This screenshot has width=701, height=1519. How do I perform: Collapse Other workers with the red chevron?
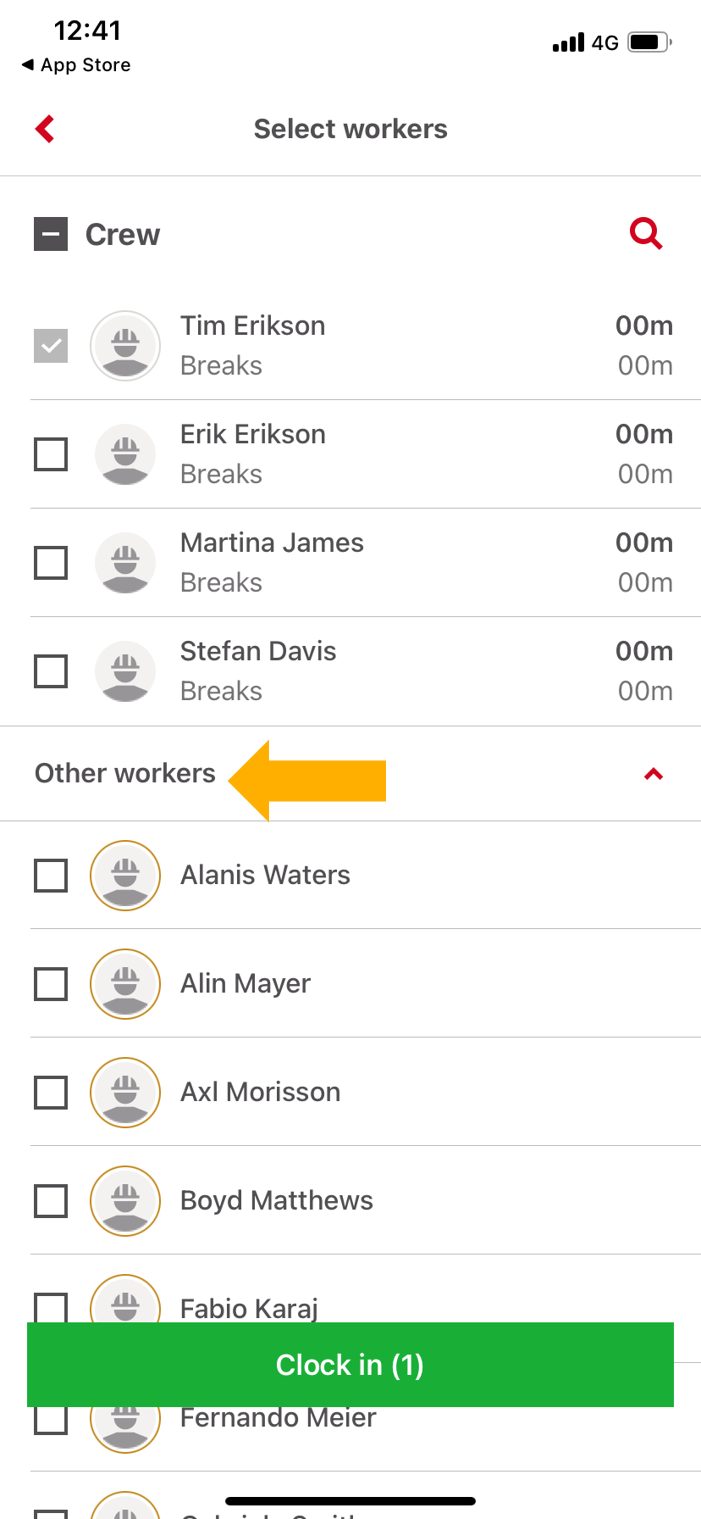point(653,773)
